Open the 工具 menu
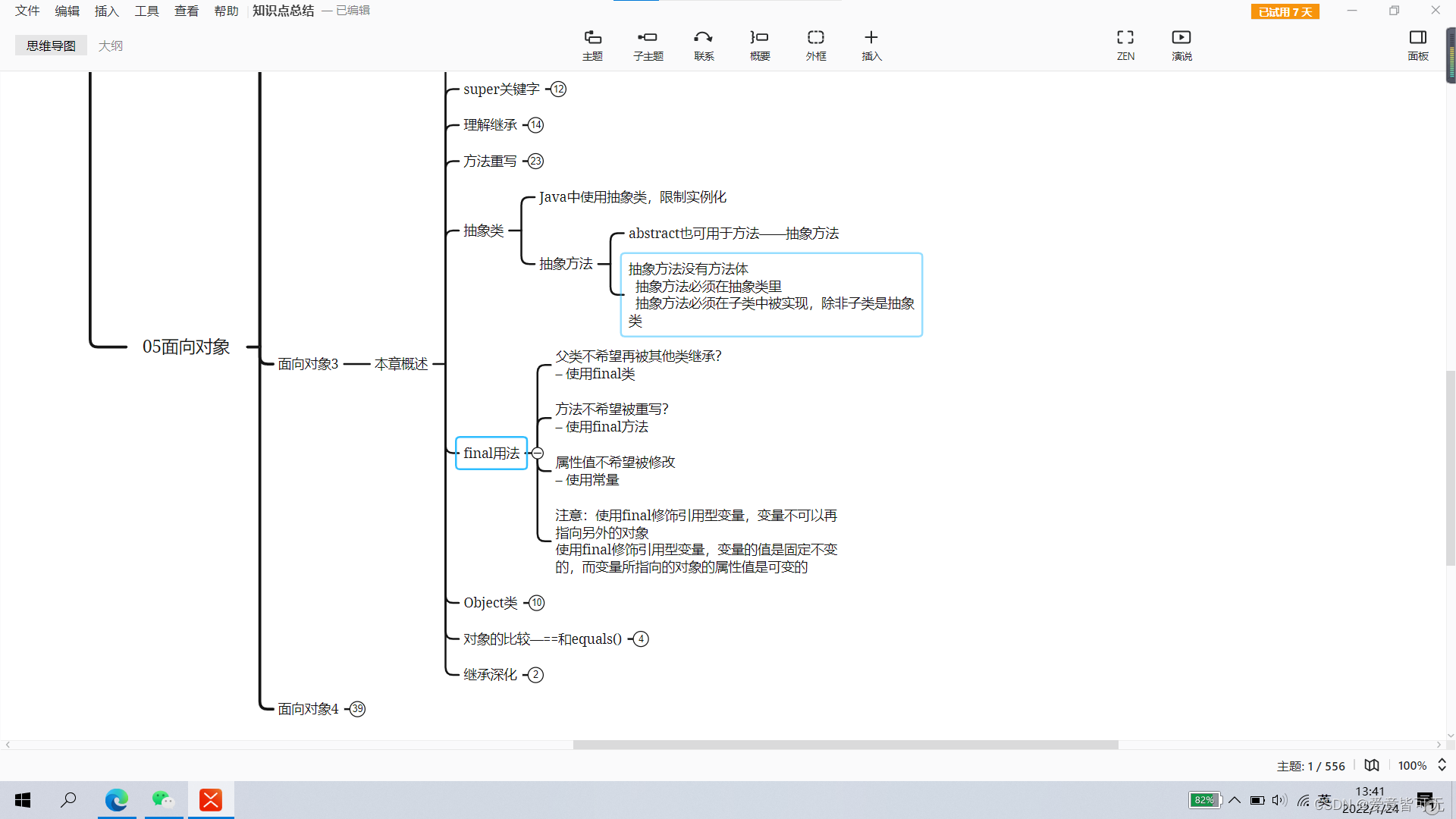Image resolution: width=1456 pixels, height=819 pixels. tap(146, 11)
